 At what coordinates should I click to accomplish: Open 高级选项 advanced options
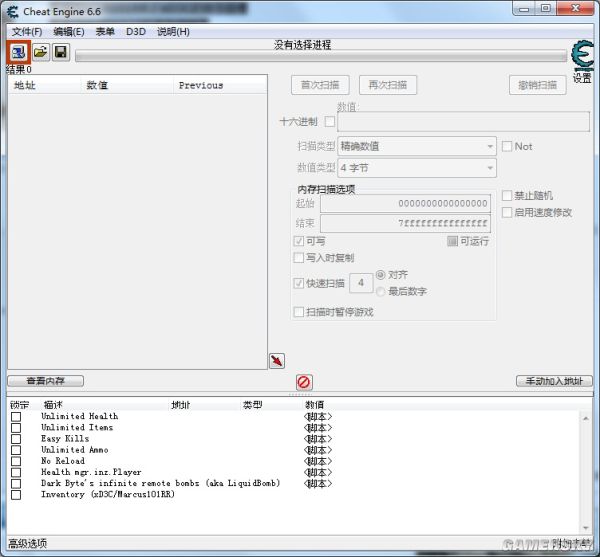[28, 544]
